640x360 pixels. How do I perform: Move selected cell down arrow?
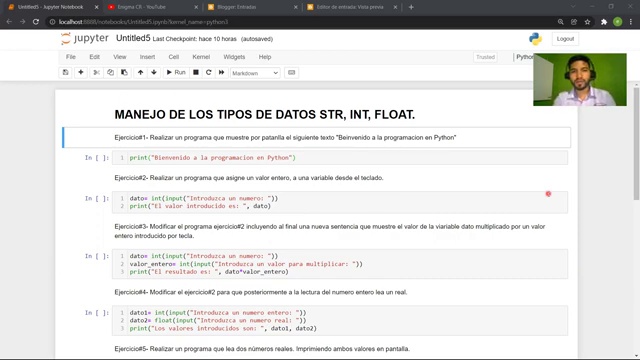tap(154, 73)
